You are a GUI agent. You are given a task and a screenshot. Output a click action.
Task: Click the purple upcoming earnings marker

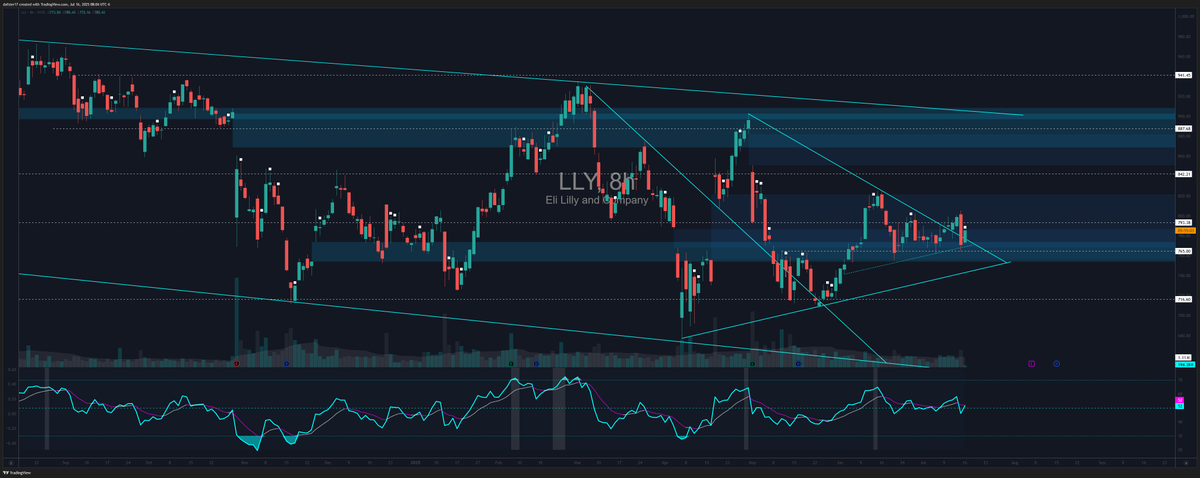(x=1031, y=364)
